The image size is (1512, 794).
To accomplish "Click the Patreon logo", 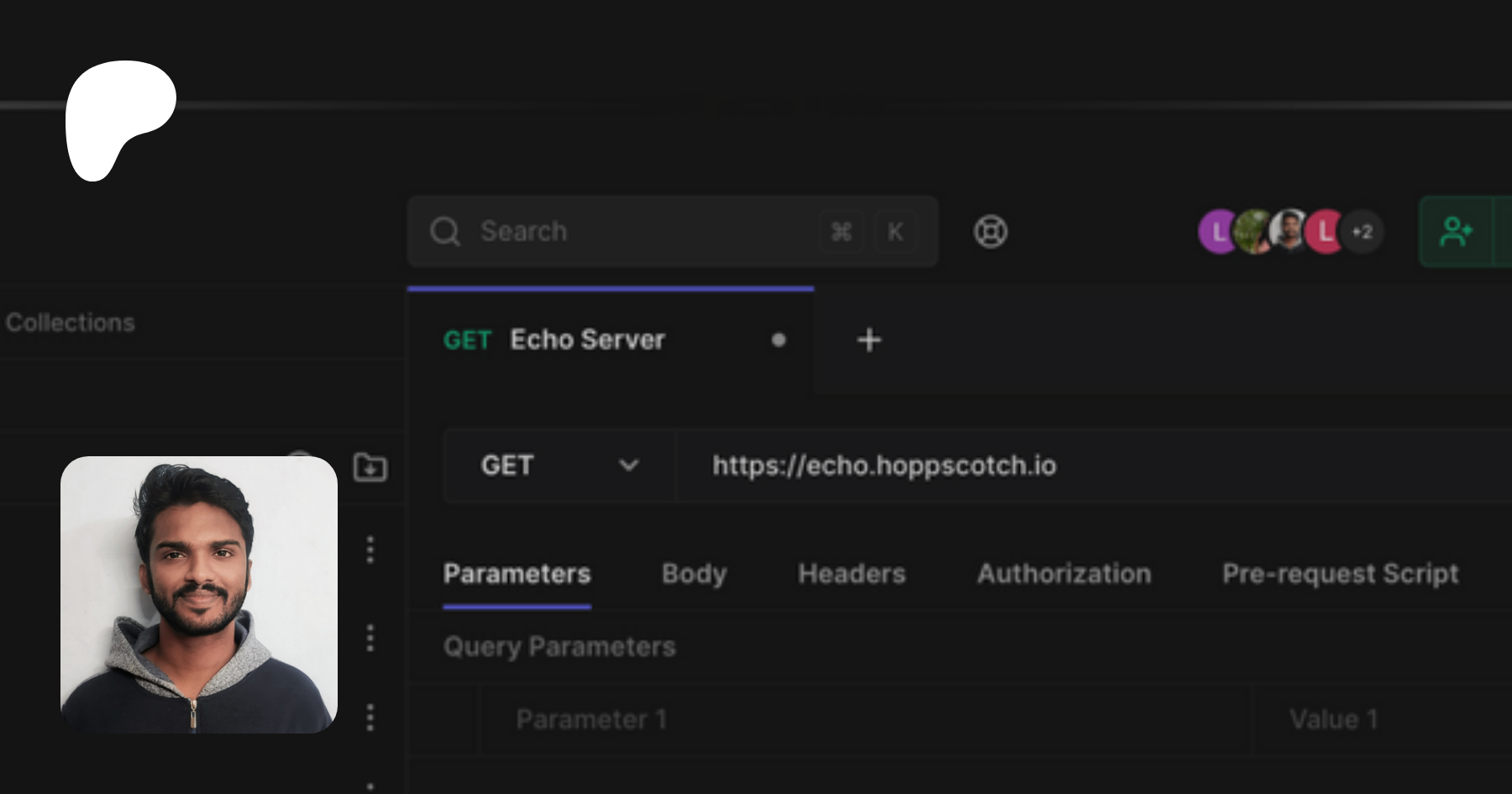I will click(x=118, y=118).
